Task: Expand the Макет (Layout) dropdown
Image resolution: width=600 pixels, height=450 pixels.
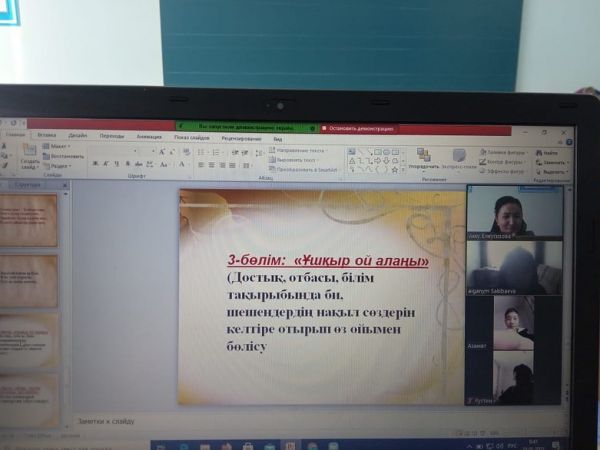Action: pos(59,146)
